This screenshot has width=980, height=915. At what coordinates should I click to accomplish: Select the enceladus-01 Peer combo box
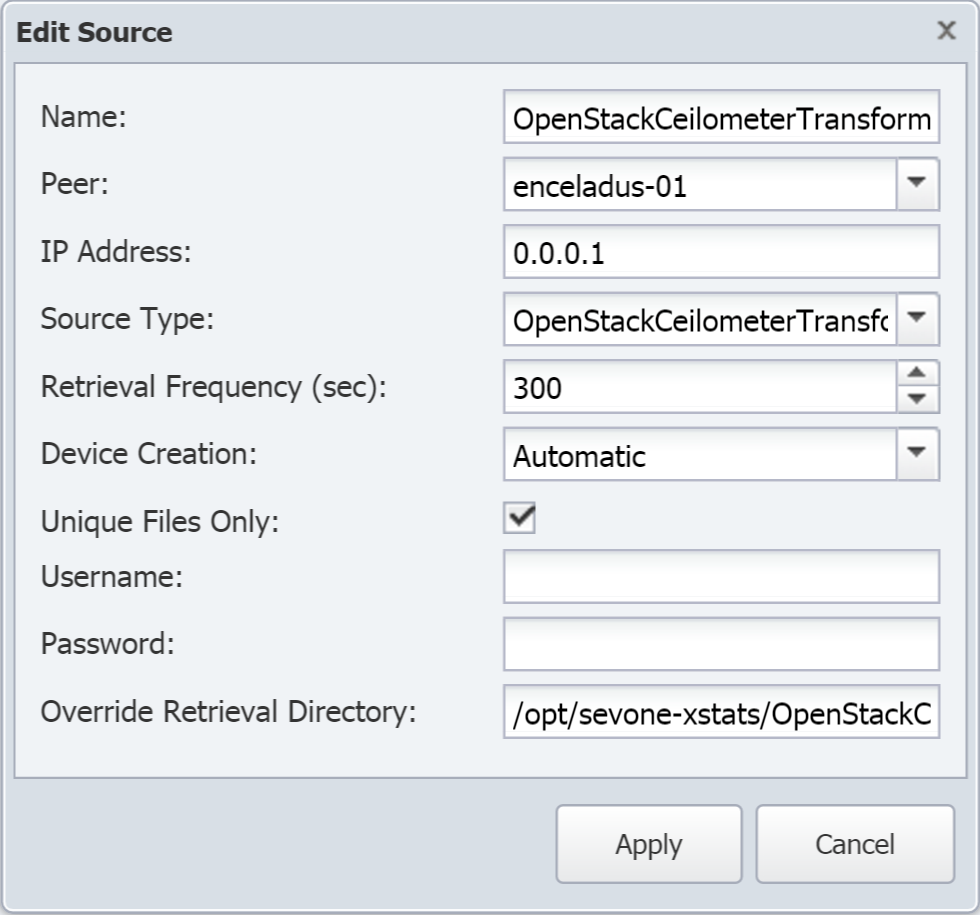click(701, 184)
